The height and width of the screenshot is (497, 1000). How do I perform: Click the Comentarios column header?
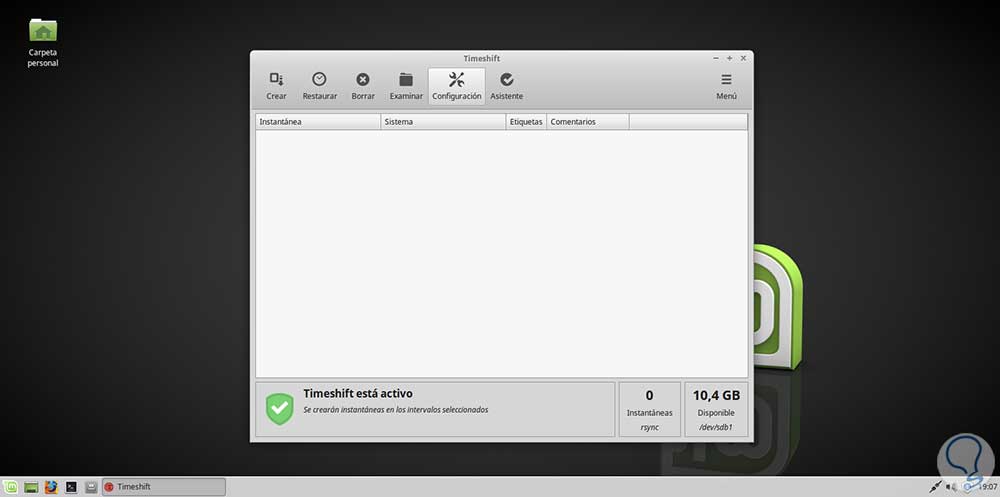[588, 122]
